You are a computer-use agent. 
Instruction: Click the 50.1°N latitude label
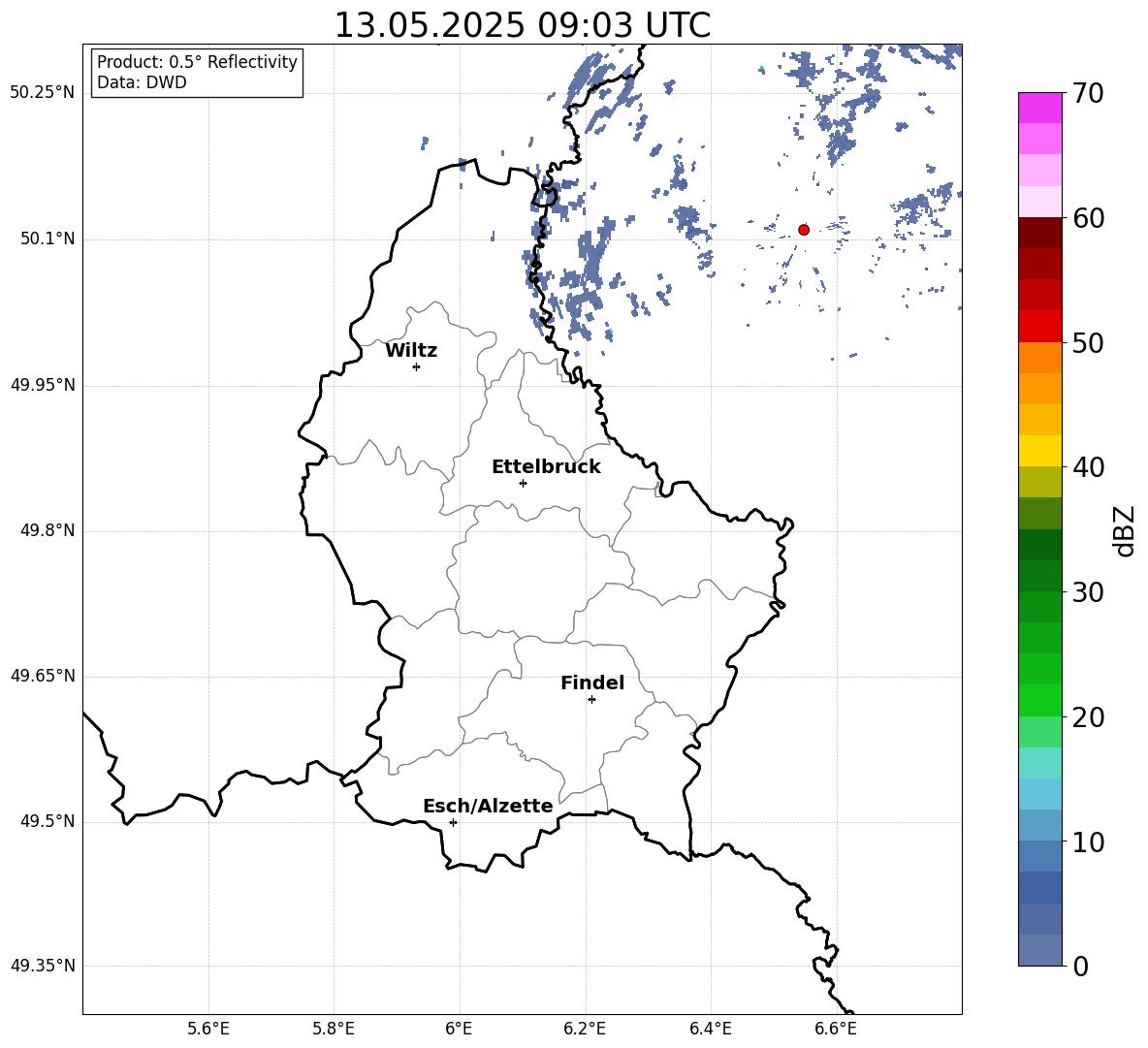[x=48, y=238]
